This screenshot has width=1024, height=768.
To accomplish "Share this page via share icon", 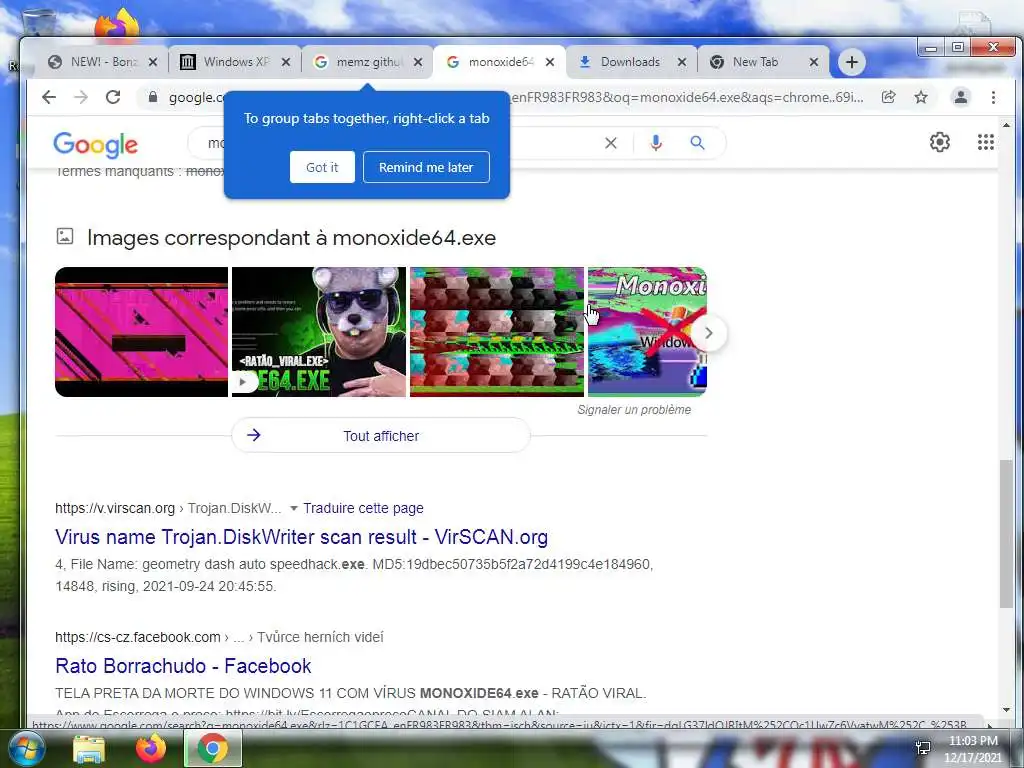I will [x=888, y=97].
